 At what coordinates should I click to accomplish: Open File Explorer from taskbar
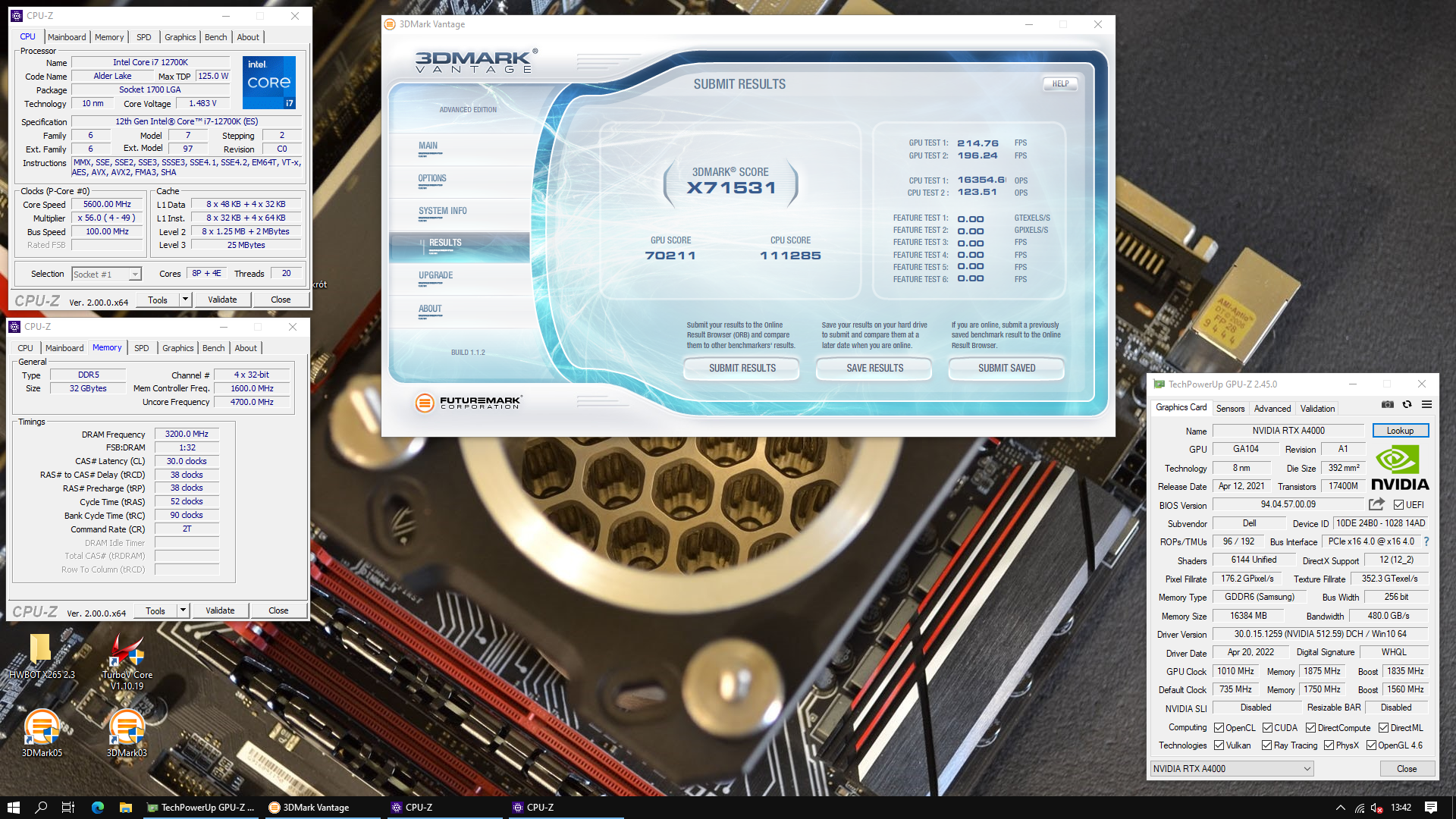(x=126, y=808)
